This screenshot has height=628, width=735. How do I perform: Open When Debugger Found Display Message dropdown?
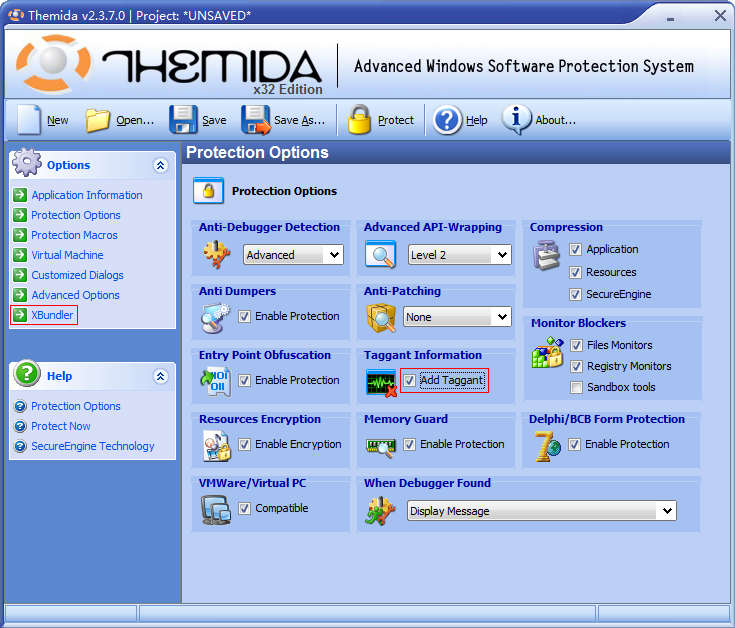coord(542,511)
